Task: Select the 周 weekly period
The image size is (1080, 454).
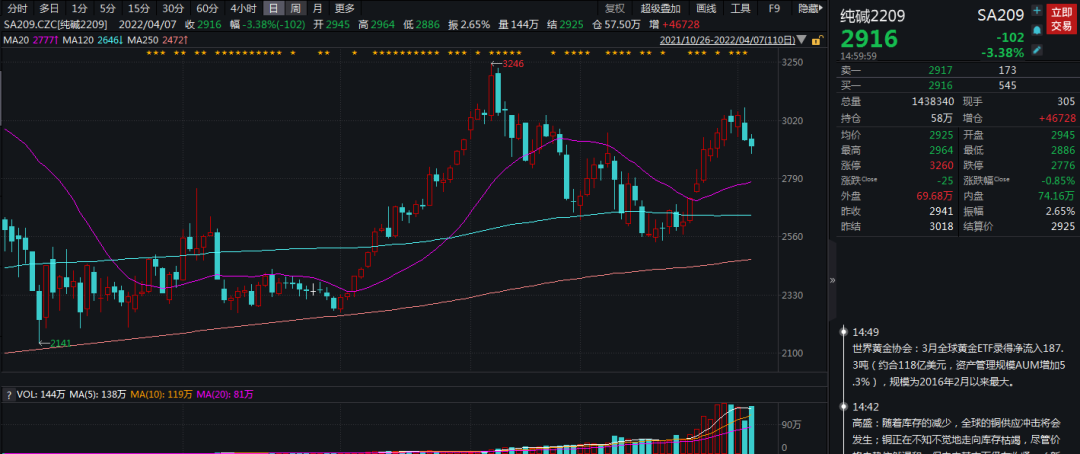Action: (295, 8)
